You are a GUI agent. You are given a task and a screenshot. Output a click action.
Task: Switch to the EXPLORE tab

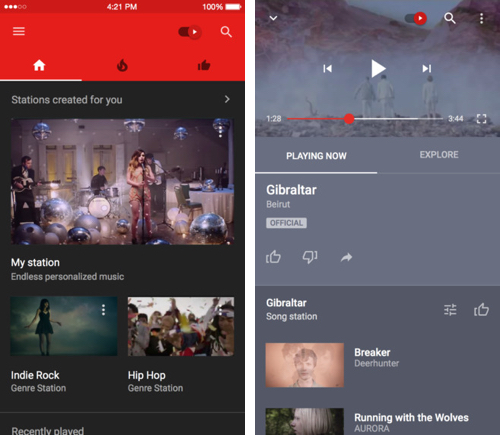(439, 155)
